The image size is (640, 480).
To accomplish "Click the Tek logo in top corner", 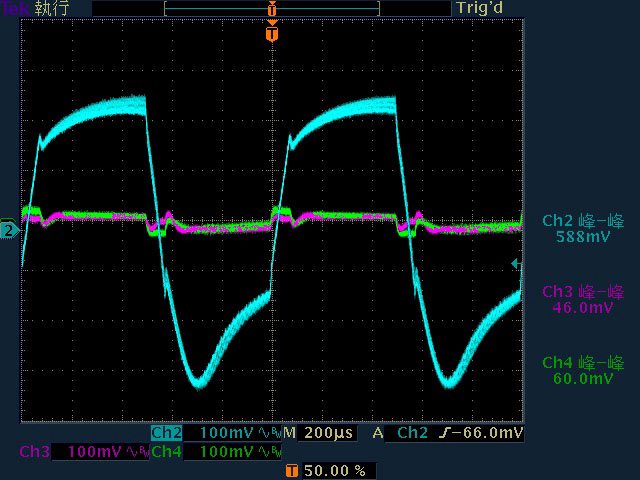I will pyautogui.click(x=14, y=8).
